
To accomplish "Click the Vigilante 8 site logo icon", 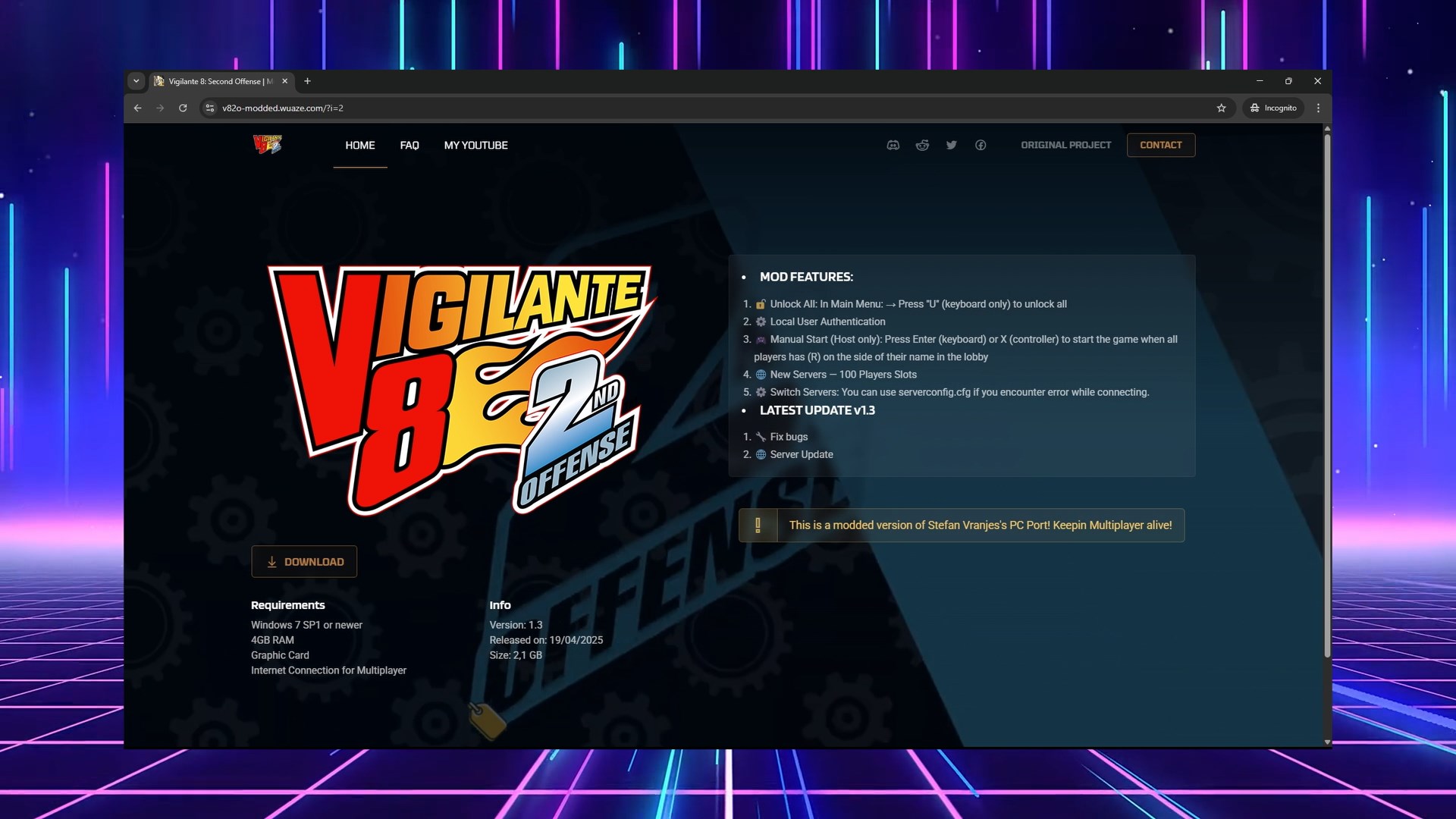I will click(x=267, y=144).
